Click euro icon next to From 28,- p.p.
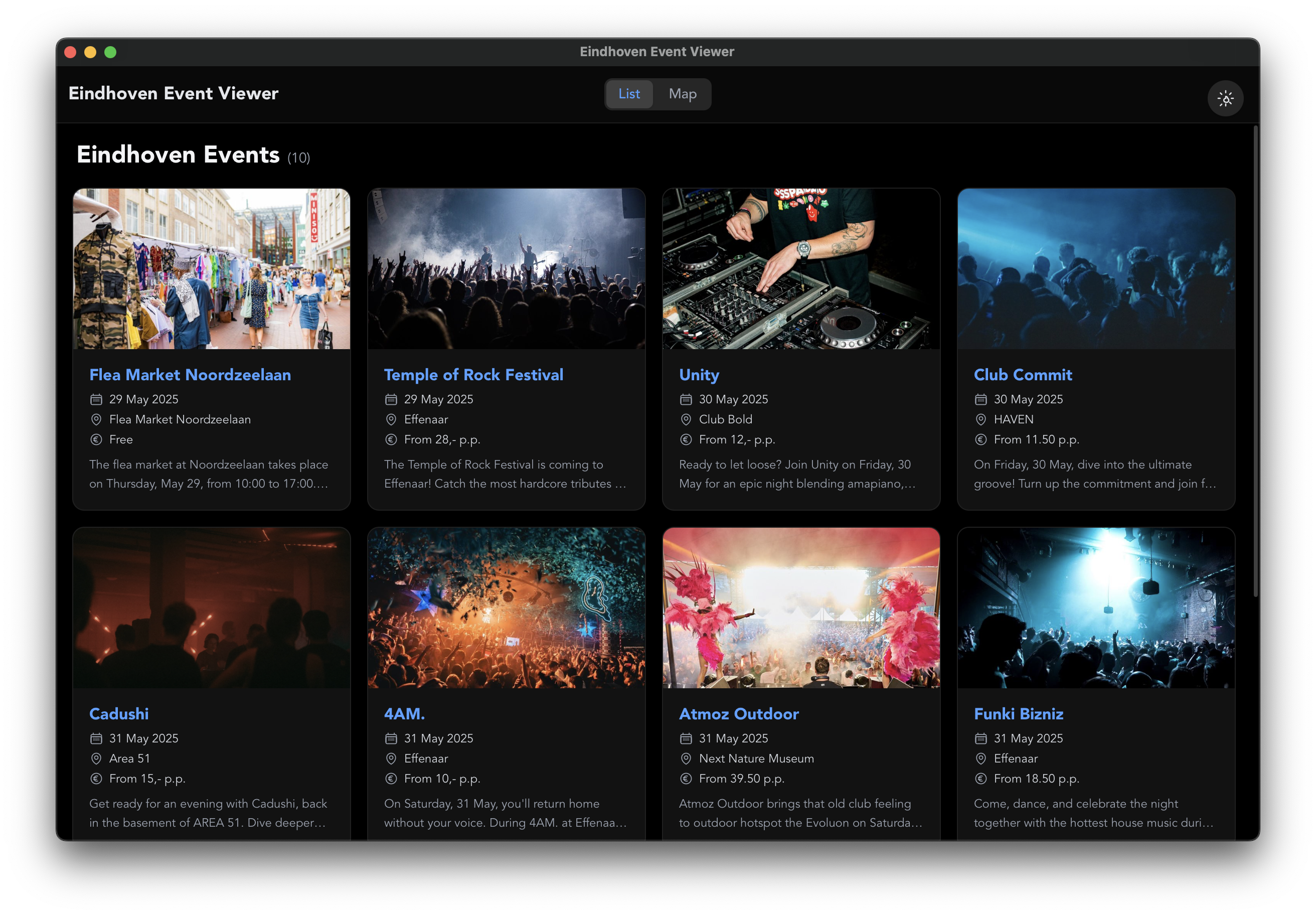1316x915 pixels. 391,439
